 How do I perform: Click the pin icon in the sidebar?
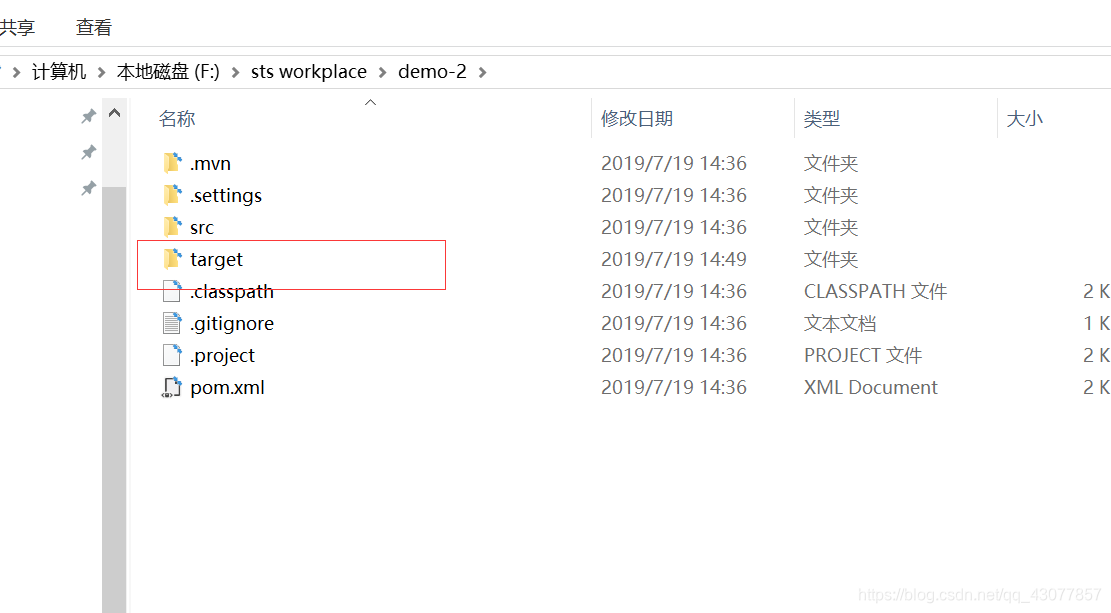click(x=88, y=115)
